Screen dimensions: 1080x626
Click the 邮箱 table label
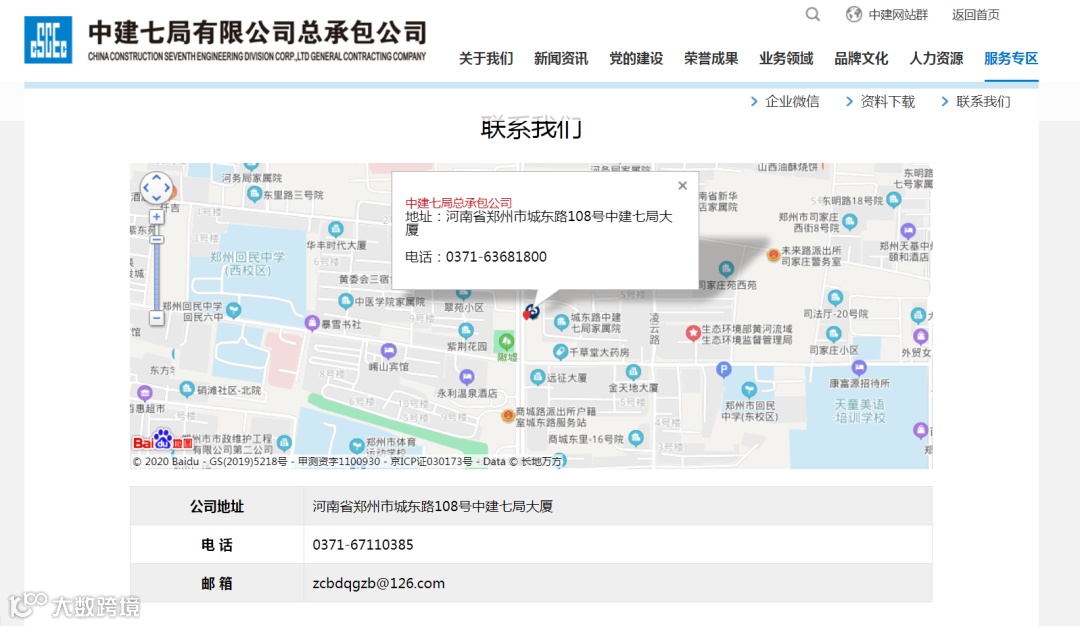click(217, 583)
